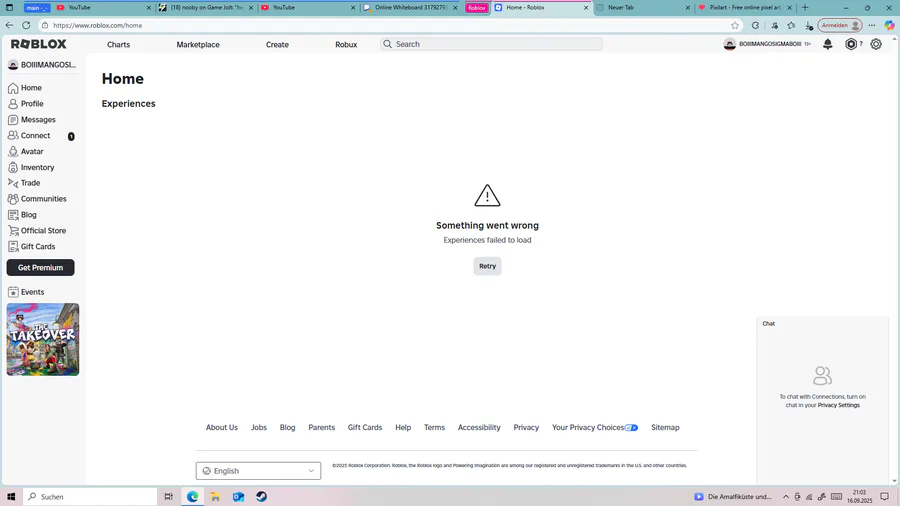Toggle Your Privacy Choices switch icon

coord(631,427)
